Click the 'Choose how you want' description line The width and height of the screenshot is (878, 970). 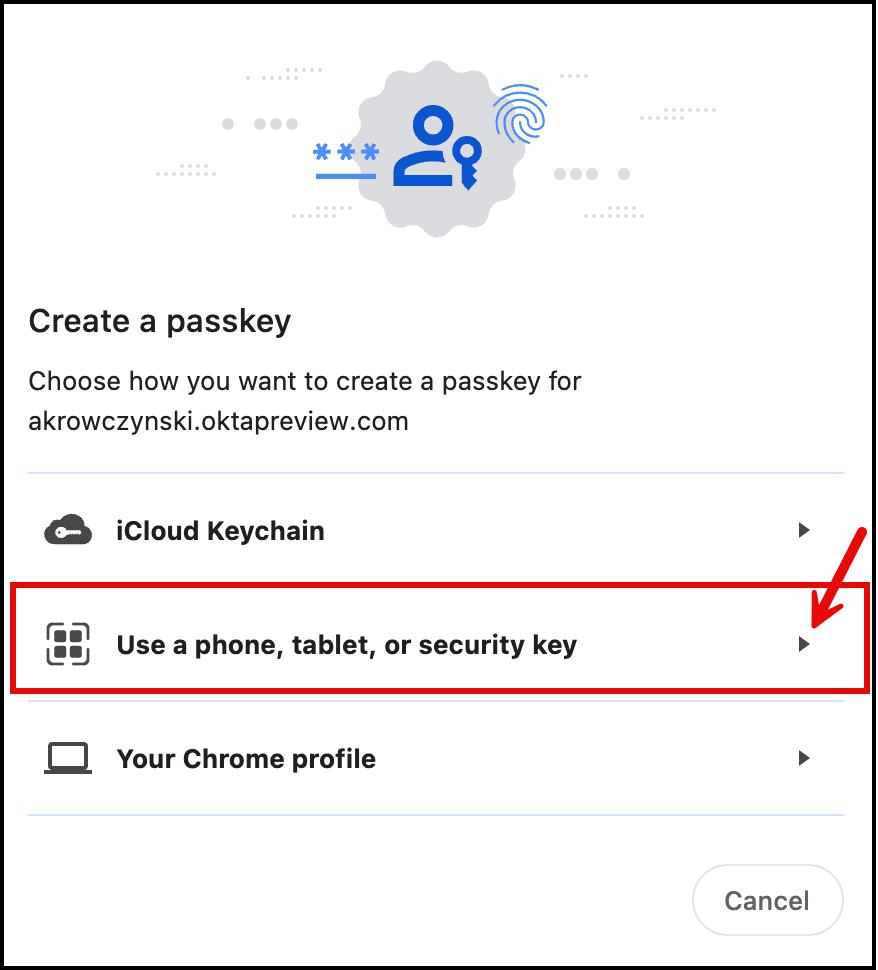[x=304, y=381]
